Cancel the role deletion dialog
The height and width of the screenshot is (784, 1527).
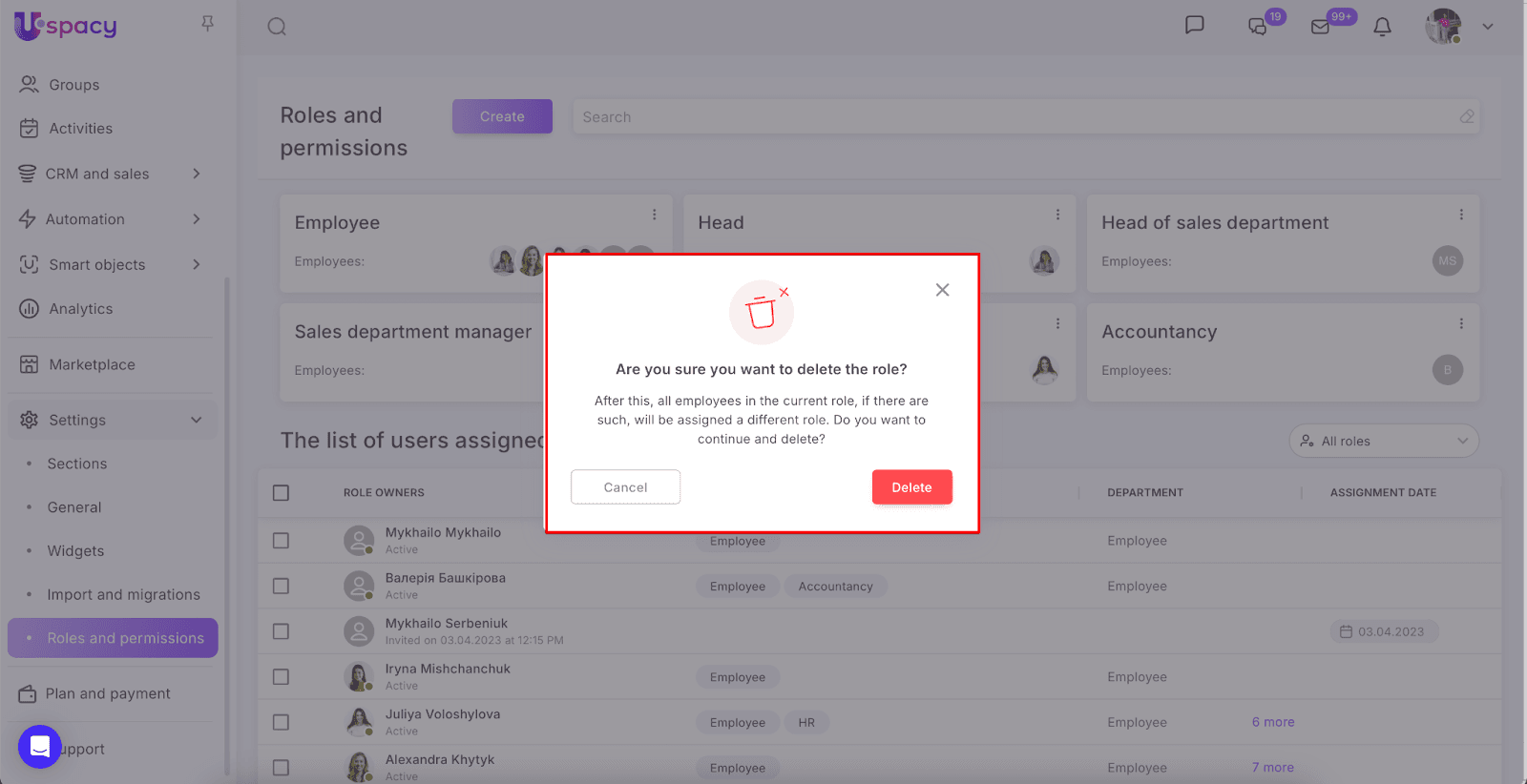625,487
